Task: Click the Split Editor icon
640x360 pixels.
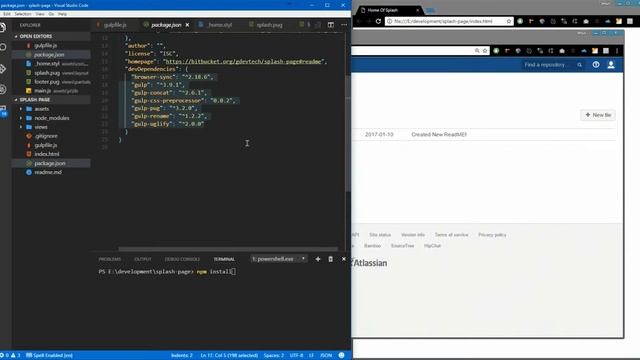Action: (331, 25)
